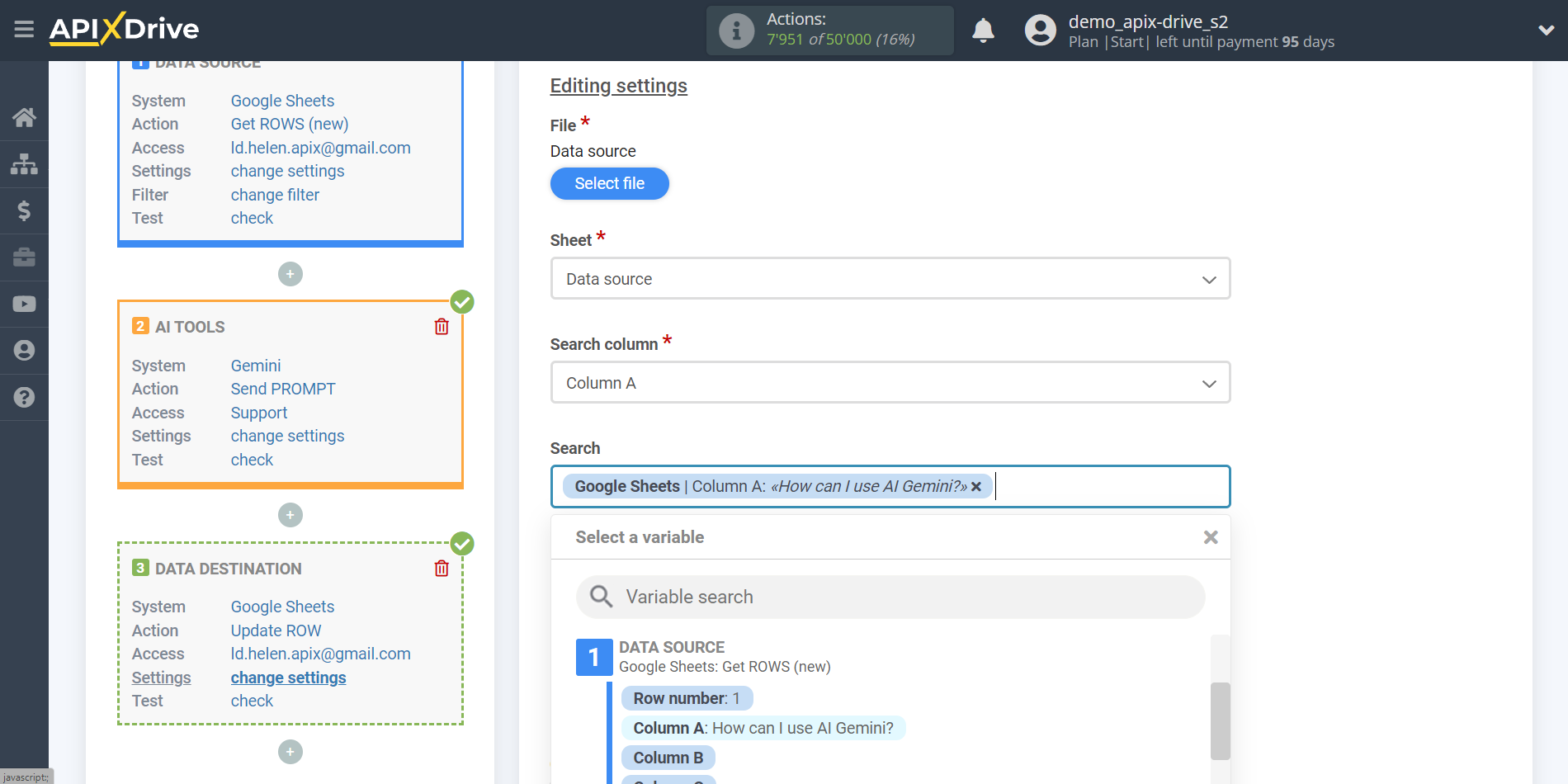Click AI Tools change settings
The height and width of the screenshot is (784, 1568).
pyautogui.click(x=287, y=436)
